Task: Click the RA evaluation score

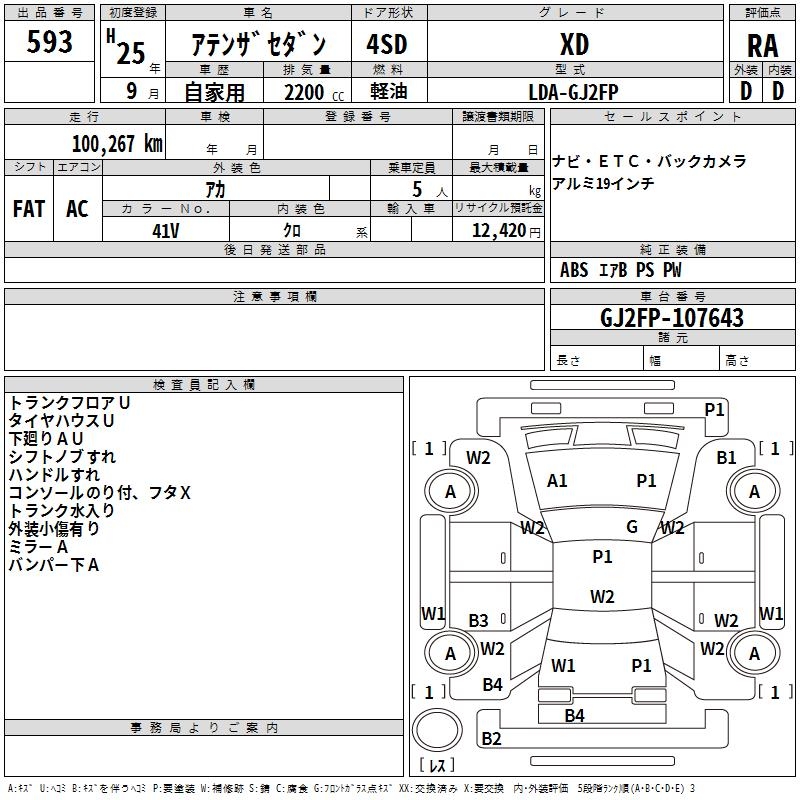Action: coord(761,45)
